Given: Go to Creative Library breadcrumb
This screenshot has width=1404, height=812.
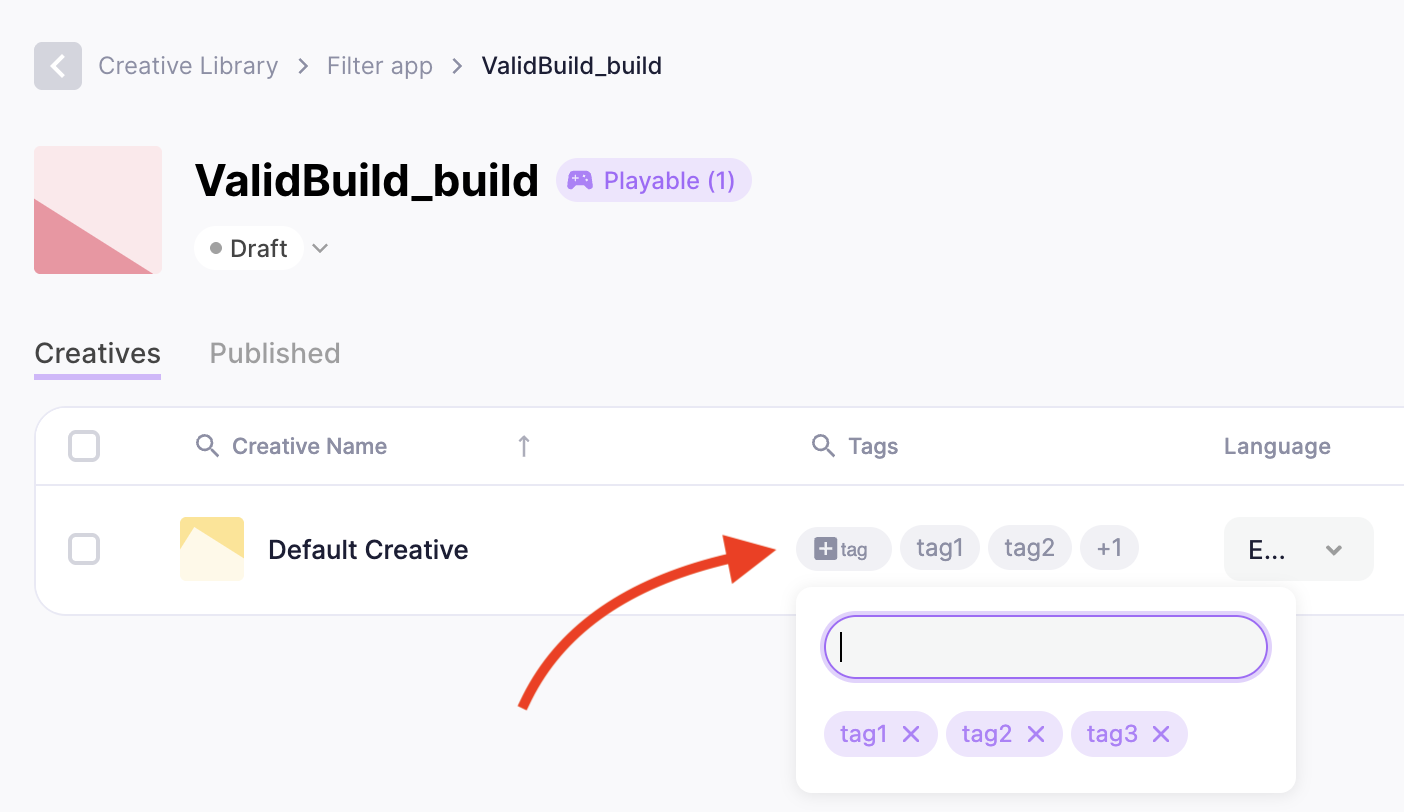Looking at the screenshot, I should pos(188,66).
